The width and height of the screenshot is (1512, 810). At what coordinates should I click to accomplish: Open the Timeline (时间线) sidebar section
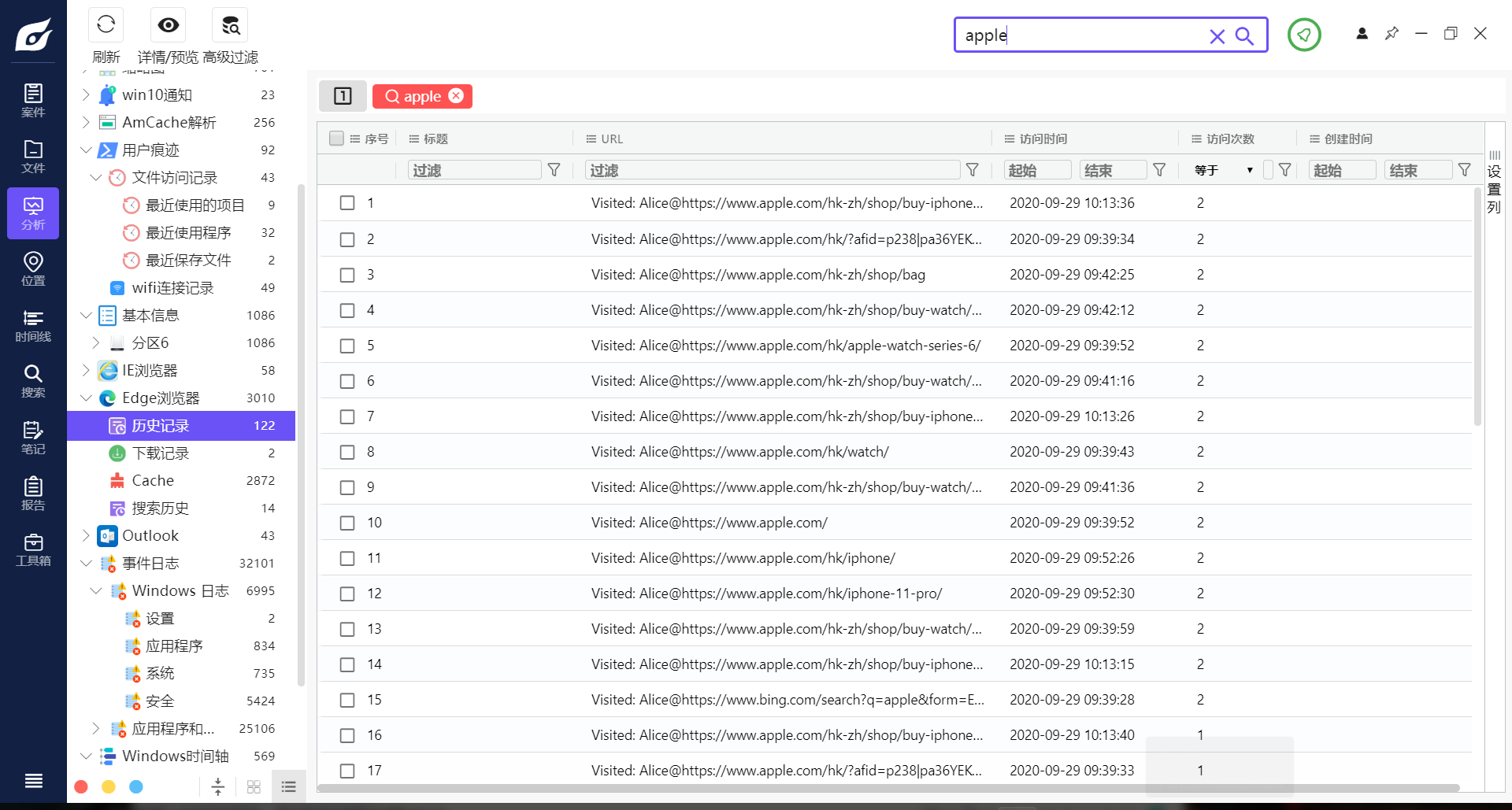33,326
